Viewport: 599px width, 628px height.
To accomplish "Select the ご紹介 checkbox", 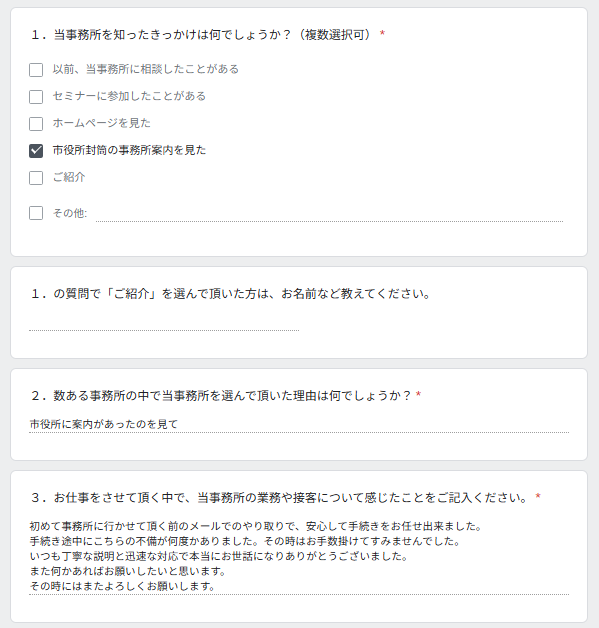I will click(x=36, y=177).
